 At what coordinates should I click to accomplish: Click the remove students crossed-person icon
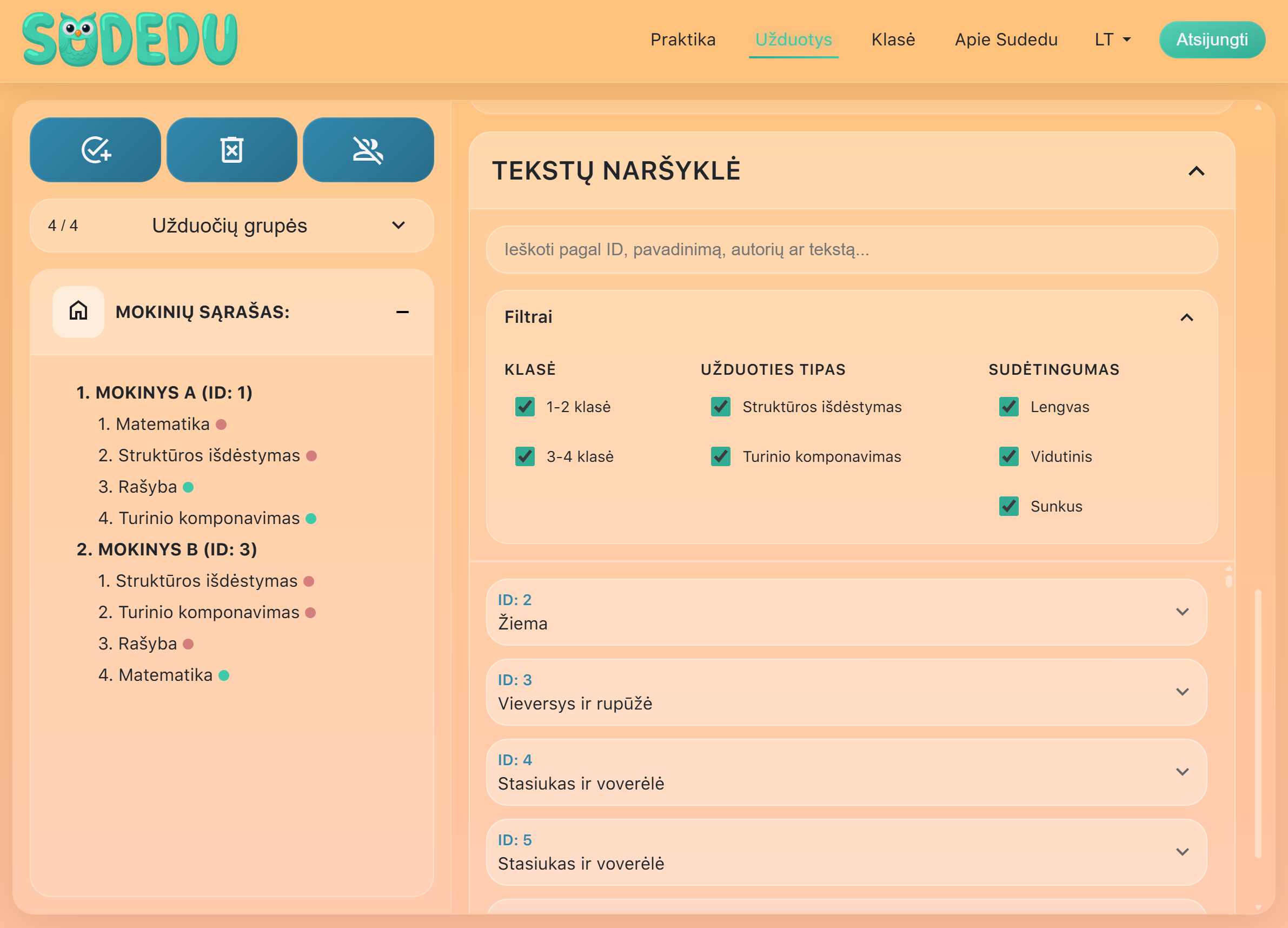[368, 150]
